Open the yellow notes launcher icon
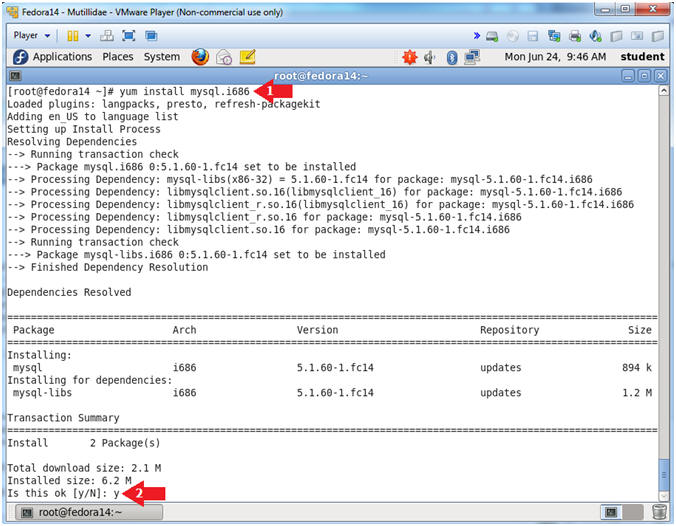 tap(247, 57)
